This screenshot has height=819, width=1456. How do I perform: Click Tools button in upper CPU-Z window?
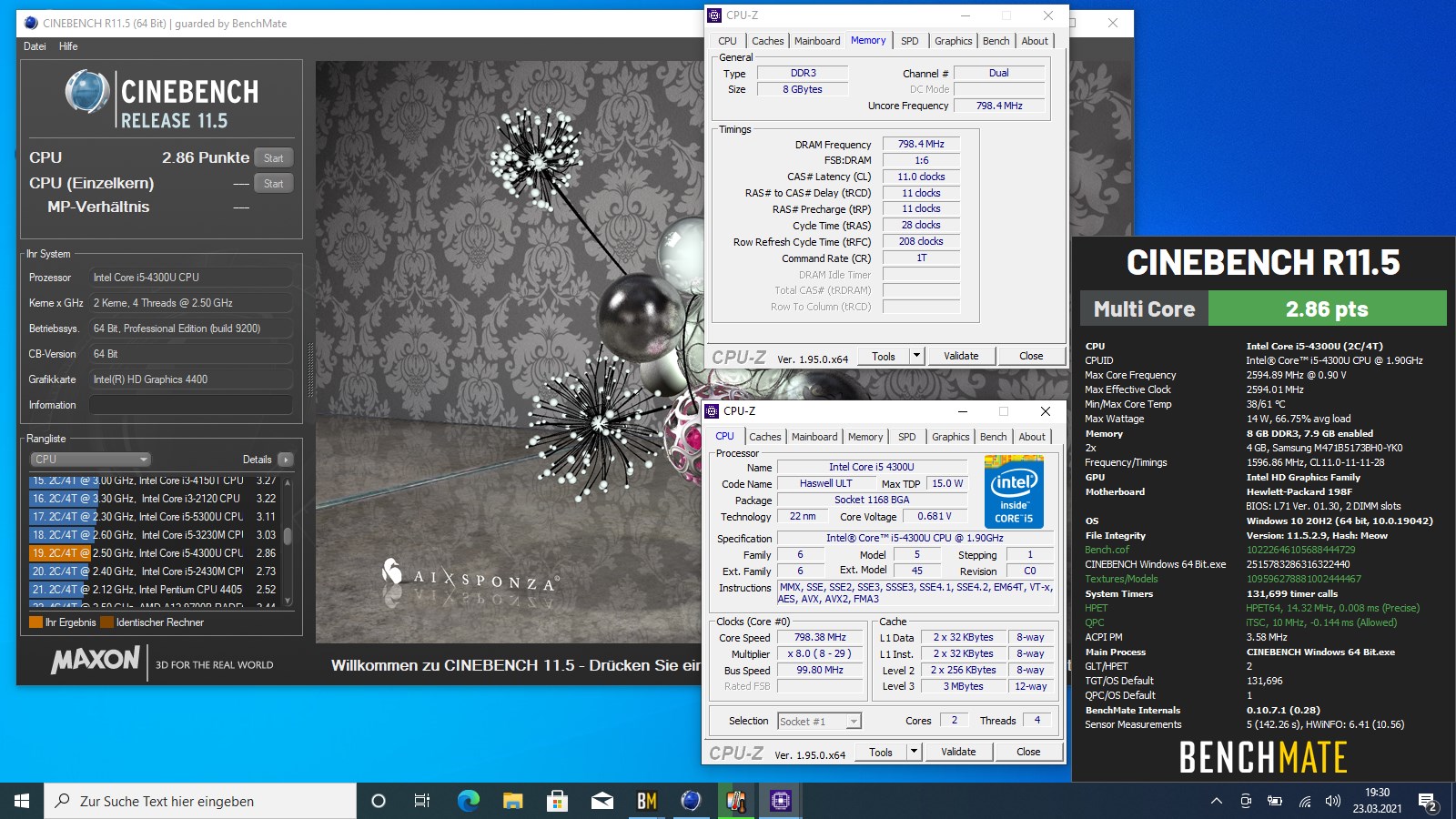click(x=883, y=357)
